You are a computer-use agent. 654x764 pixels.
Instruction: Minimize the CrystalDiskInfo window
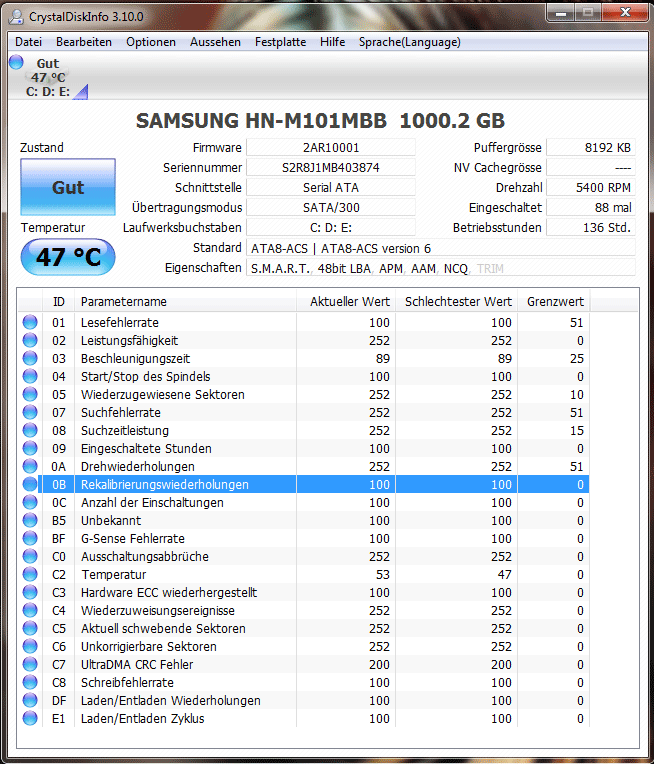pyautogui.click(x=561, y=13)
